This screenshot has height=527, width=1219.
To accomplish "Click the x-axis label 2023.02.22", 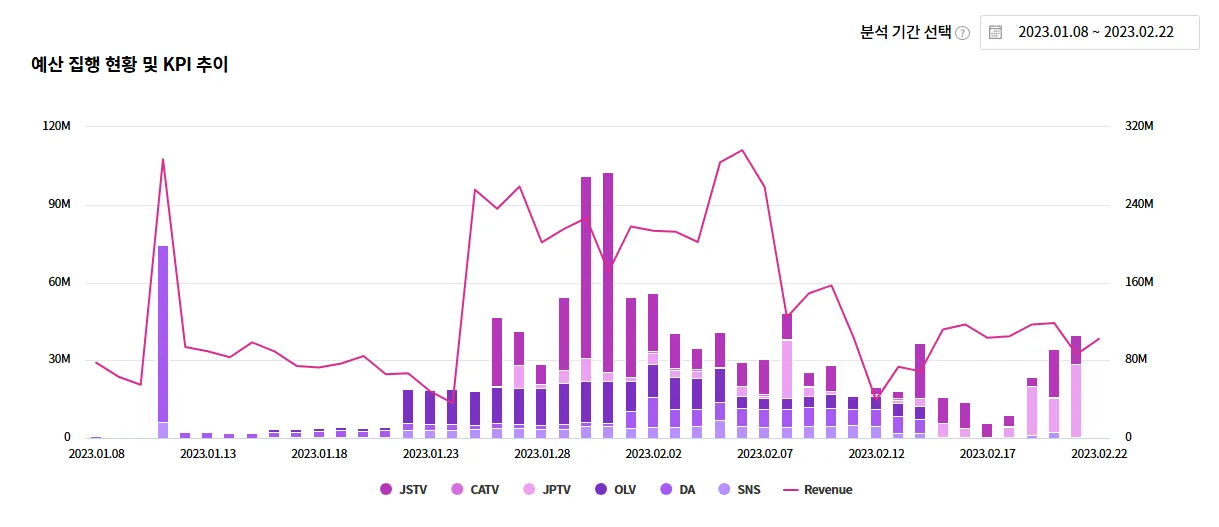I will pos(1100,453).
